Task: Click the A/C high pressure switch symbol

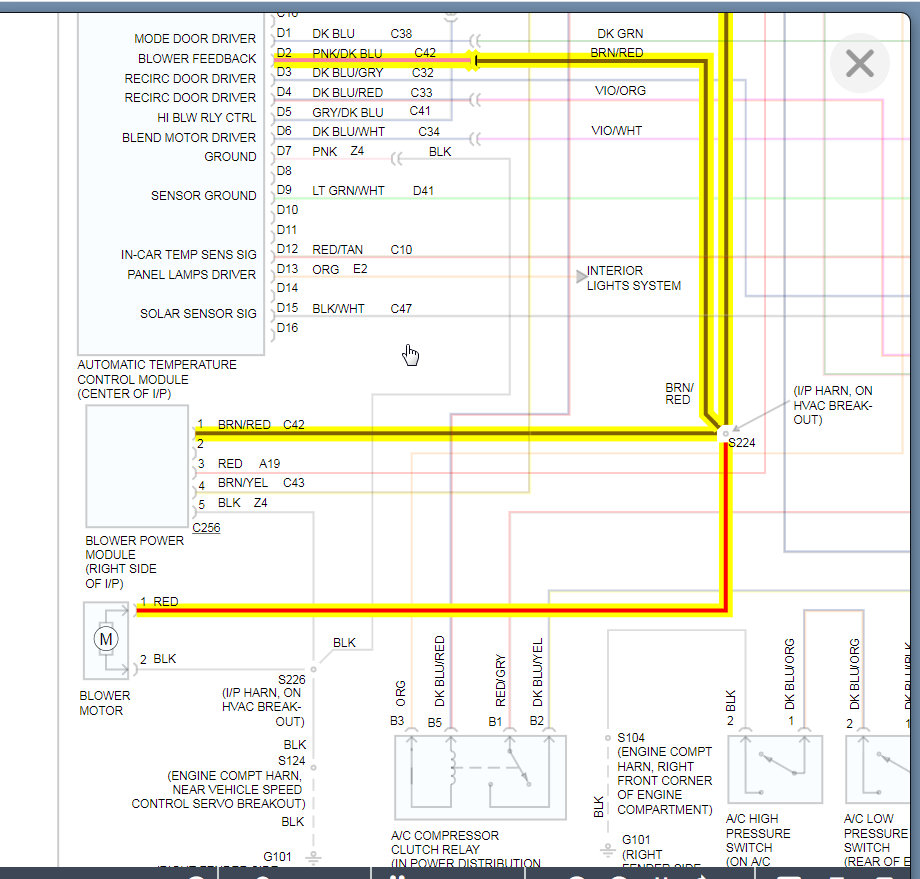Action: [x=775, y=770]
